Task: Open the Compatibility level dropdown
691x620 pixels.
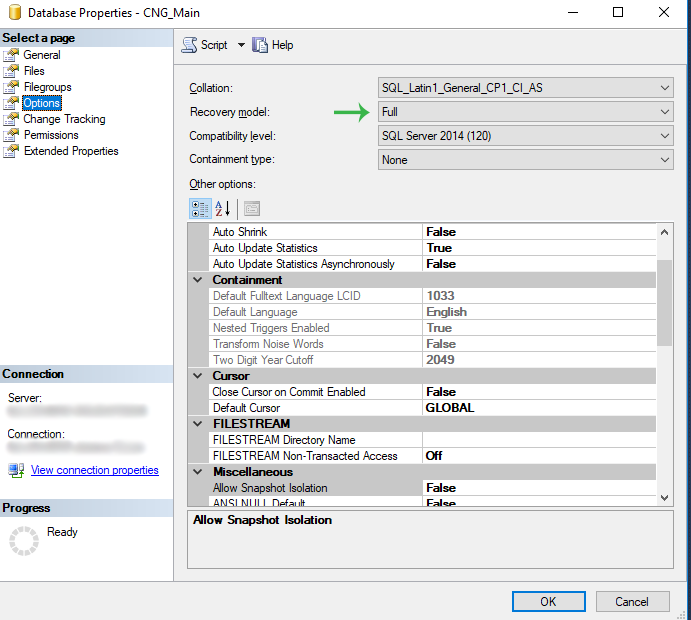Action: coord(525,136)
